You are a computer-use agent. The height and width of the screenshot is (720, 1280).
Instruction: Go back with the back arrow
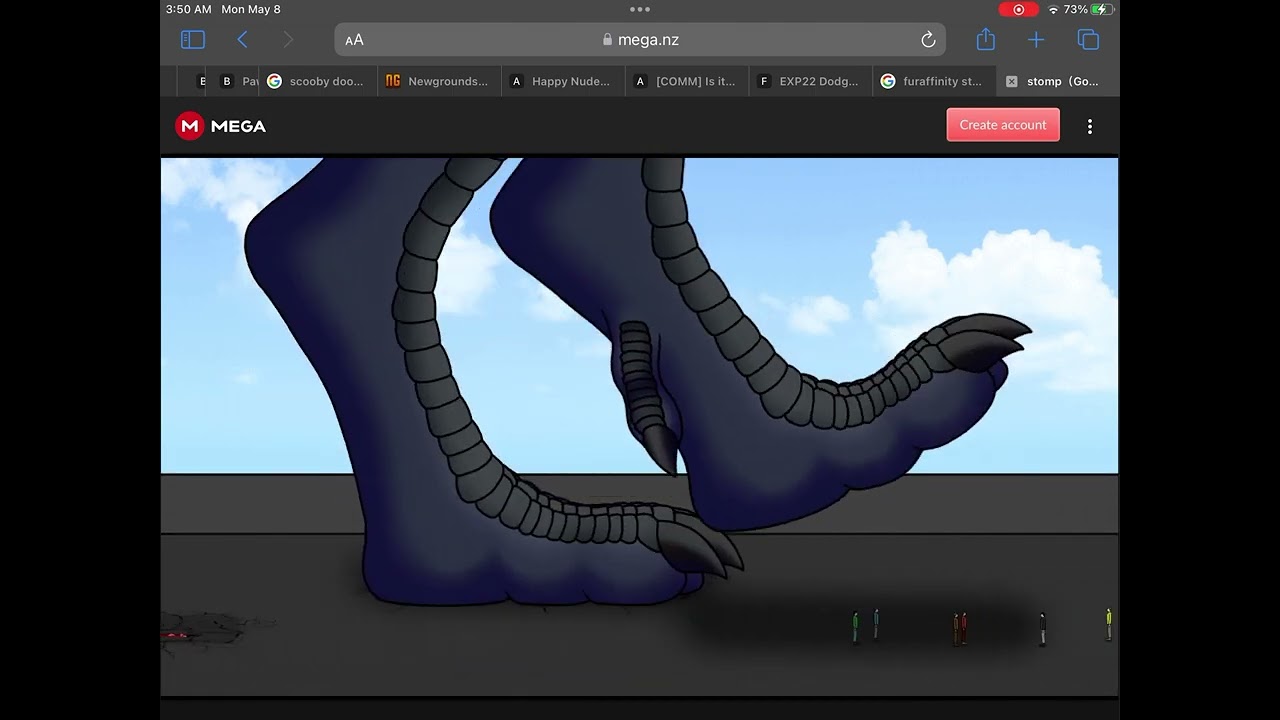point(242,40)
